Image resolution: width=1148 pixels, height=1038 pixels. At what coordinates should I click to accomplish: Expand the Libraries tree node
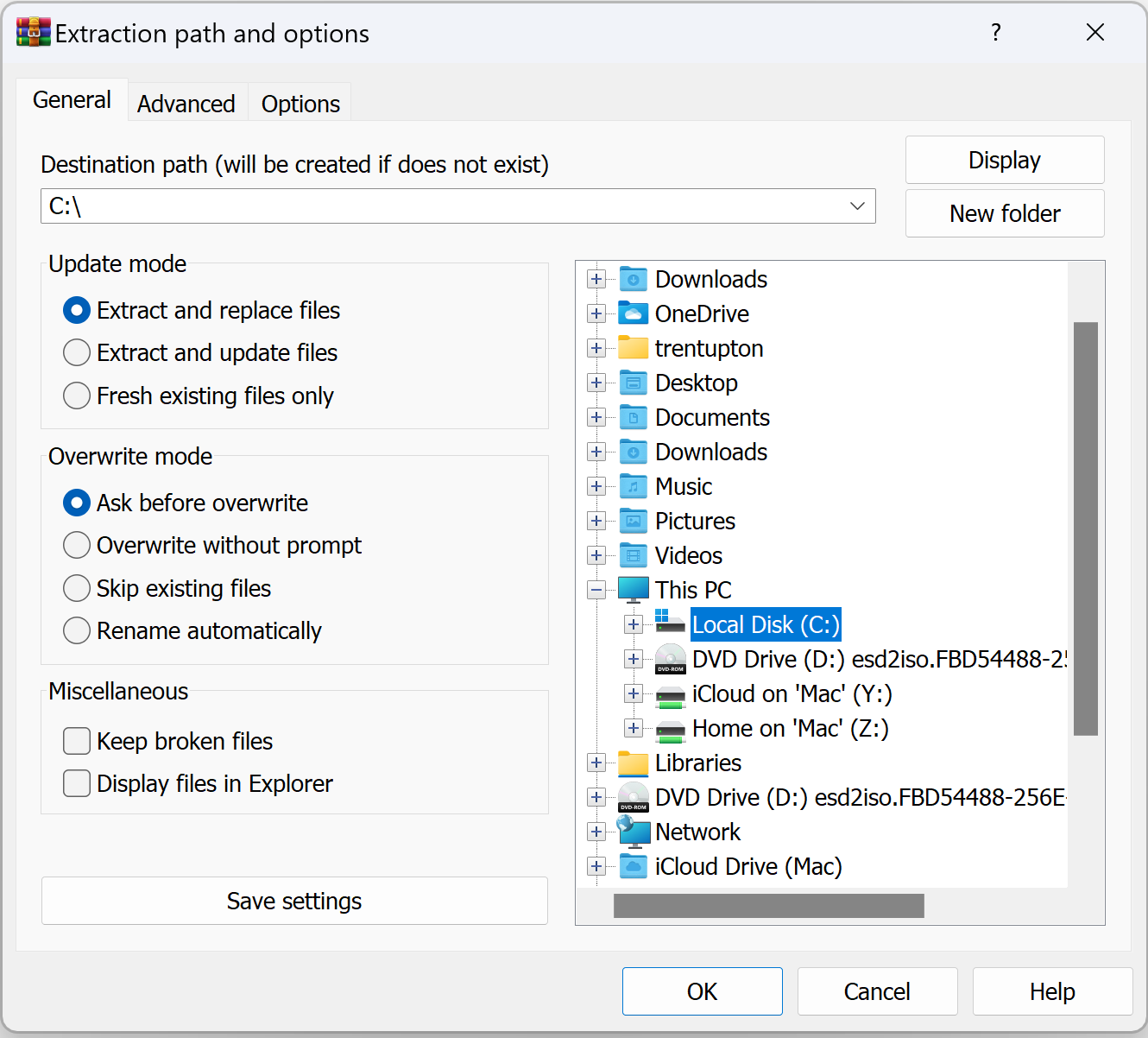596,763
